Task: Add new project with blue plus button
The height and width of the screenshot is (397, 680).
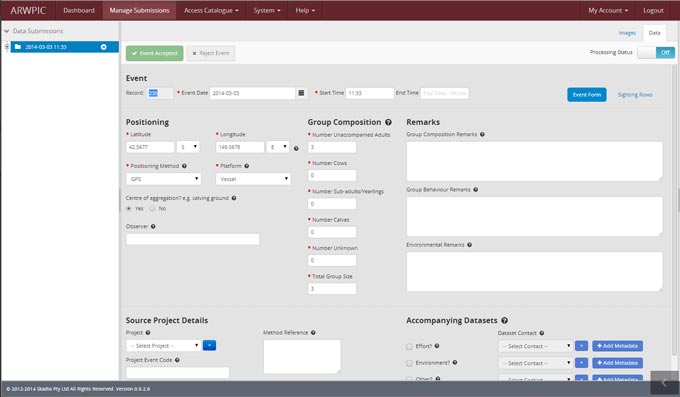Action: 209,345
